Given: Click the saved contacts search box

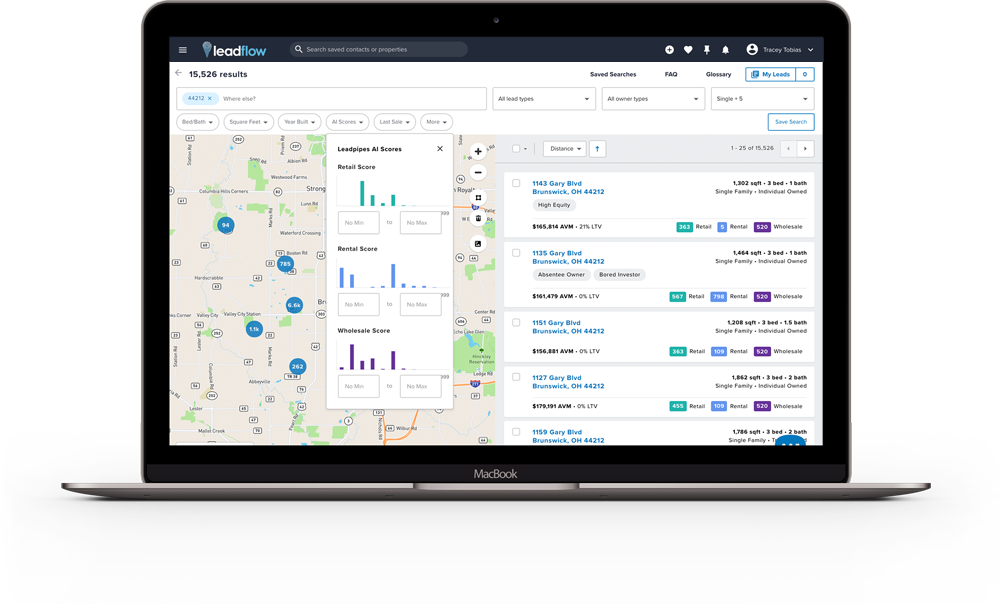Looking at the screenshot, I should 379,49.
